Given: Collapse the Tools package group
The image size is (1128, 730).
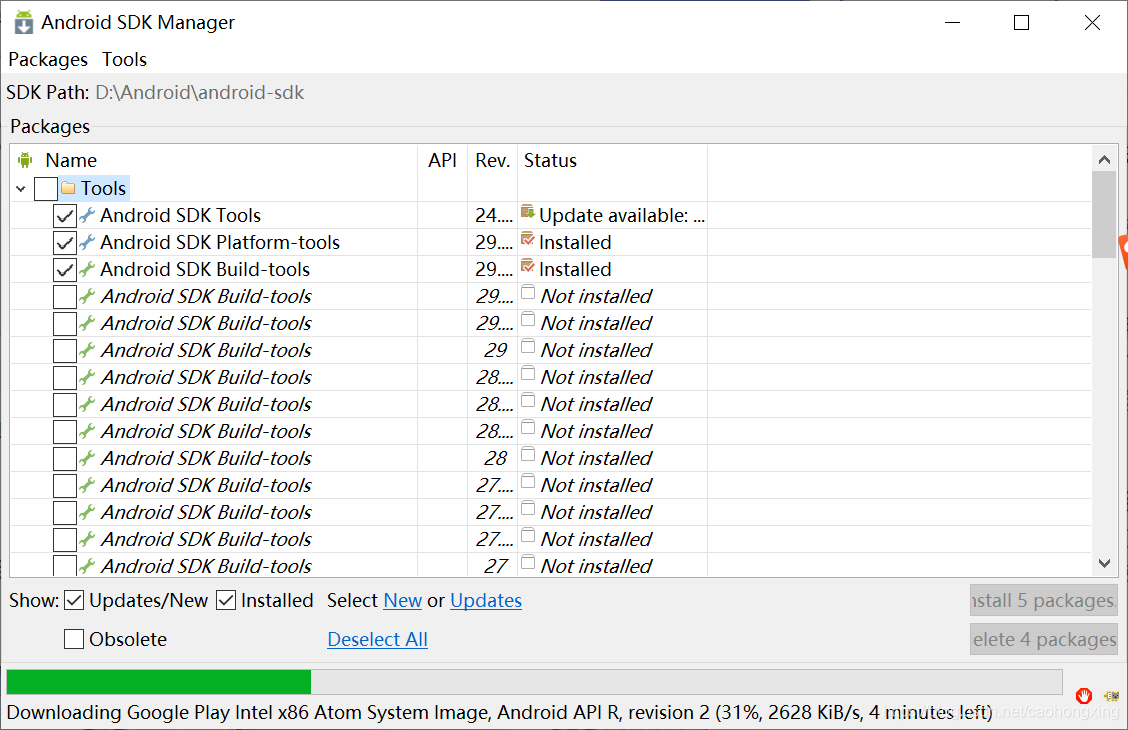Looking at the screenshot, I should pyautogui.click(x=21, y=188).
